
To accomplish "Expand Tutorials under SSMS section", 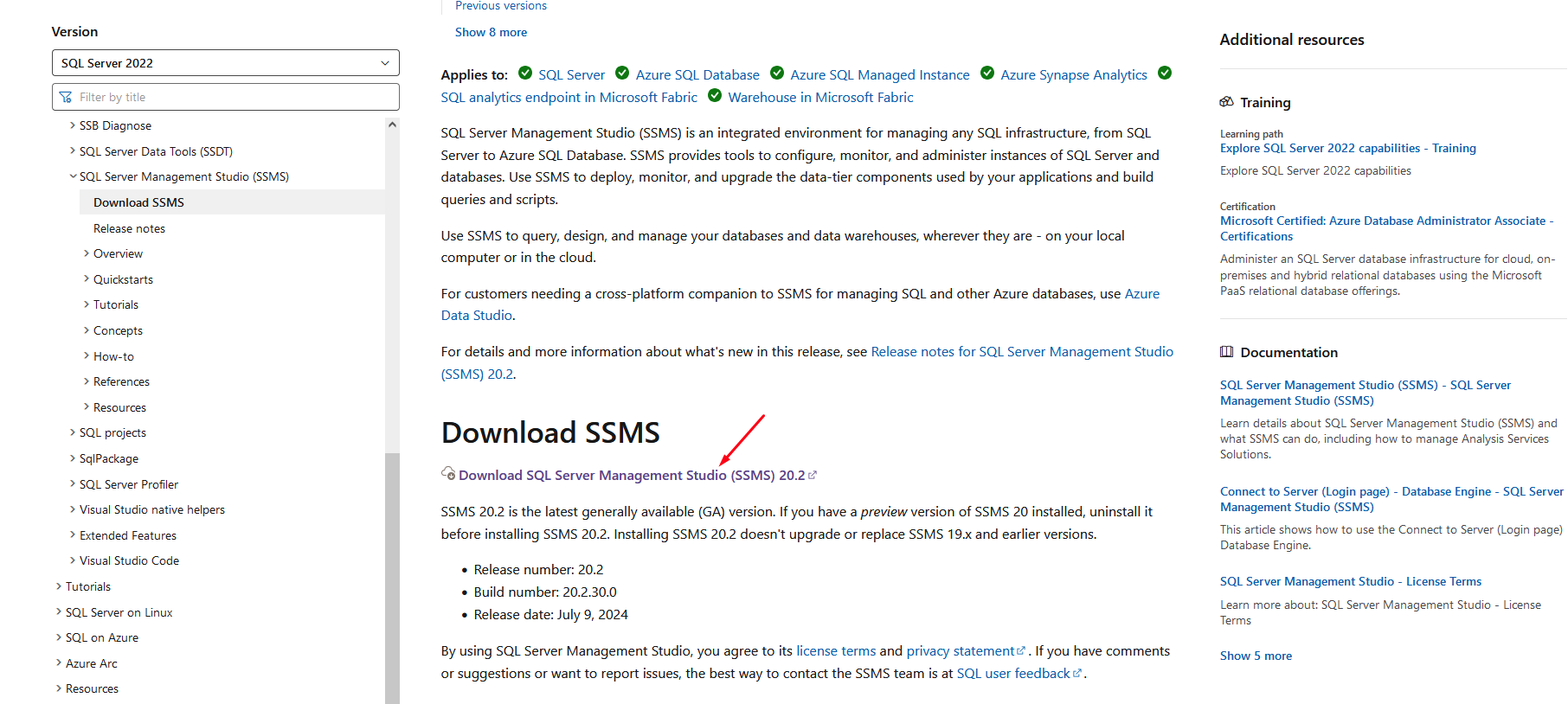I will click(x=87, y=304).
